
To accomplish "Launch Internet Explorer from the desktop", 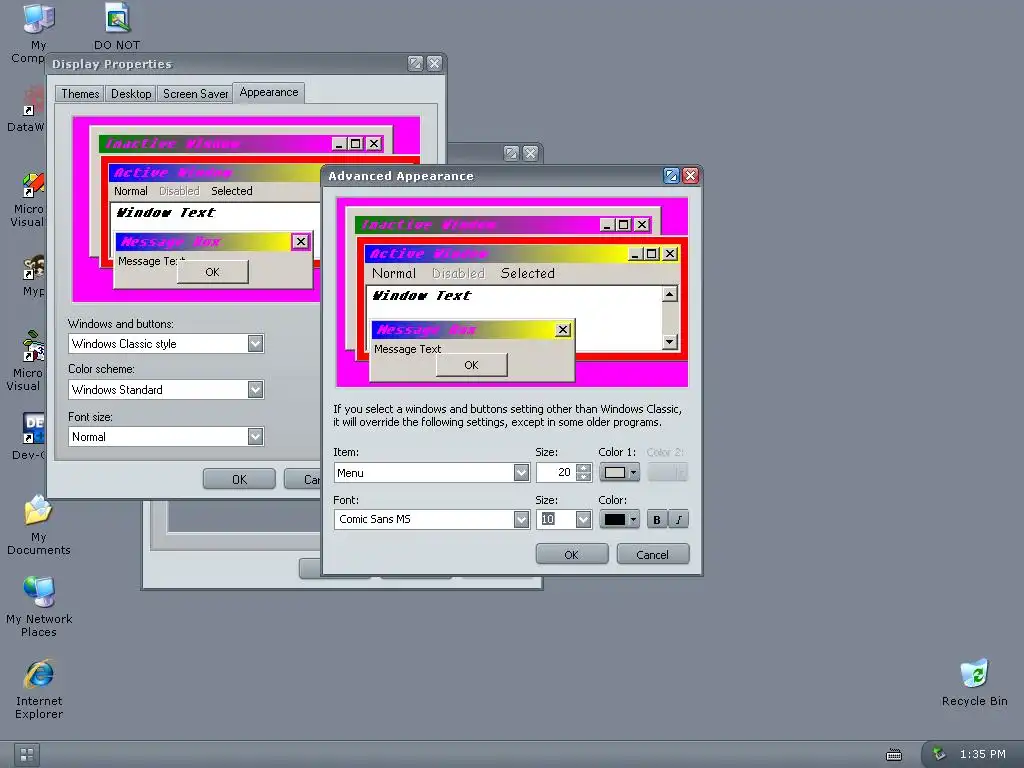I will point(39,674).
